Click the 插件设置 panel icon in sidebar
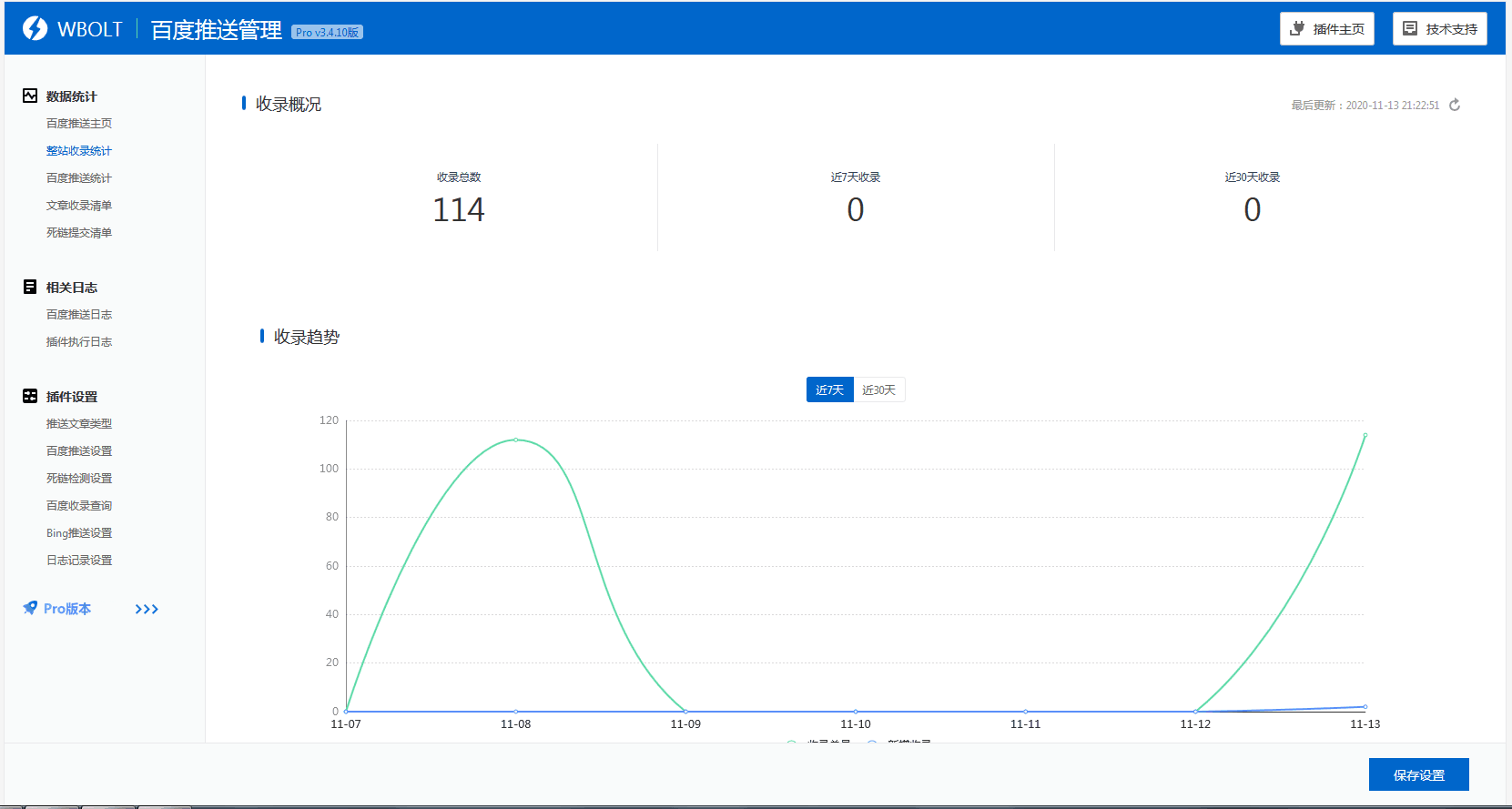 30,396
